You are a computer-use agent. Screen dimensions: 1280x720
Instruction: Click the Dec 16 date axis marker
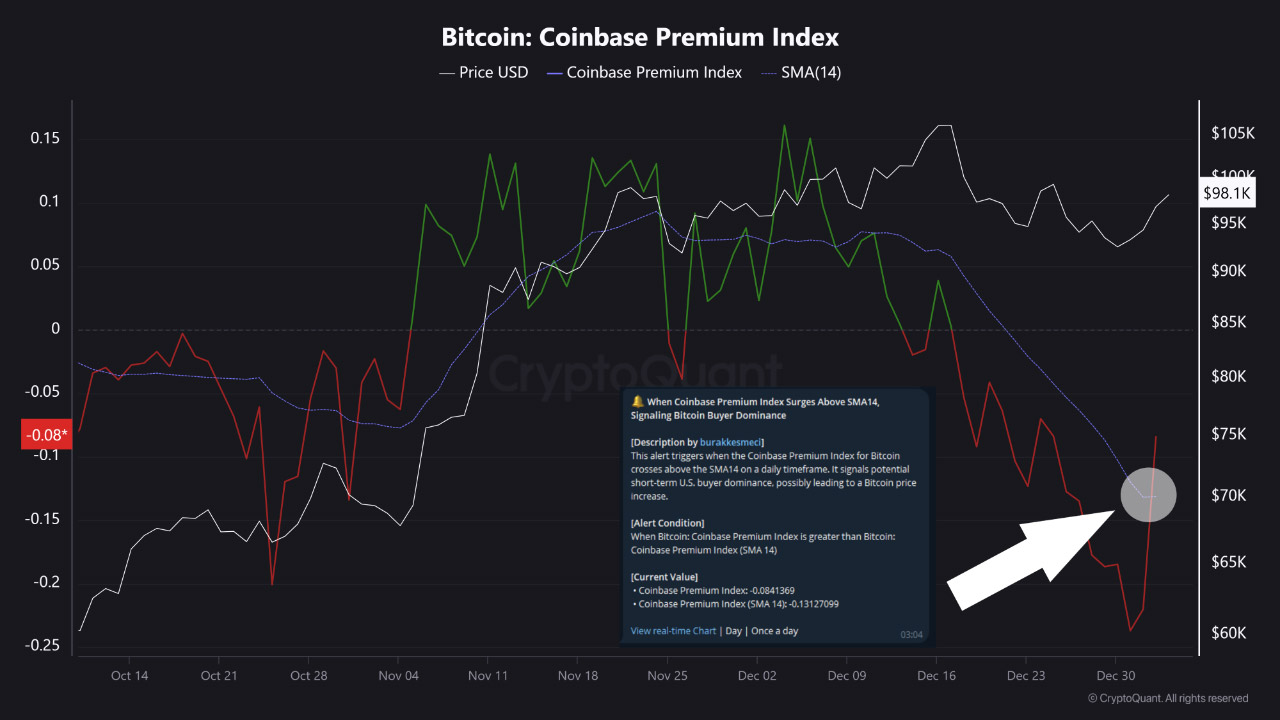[936, 676]
